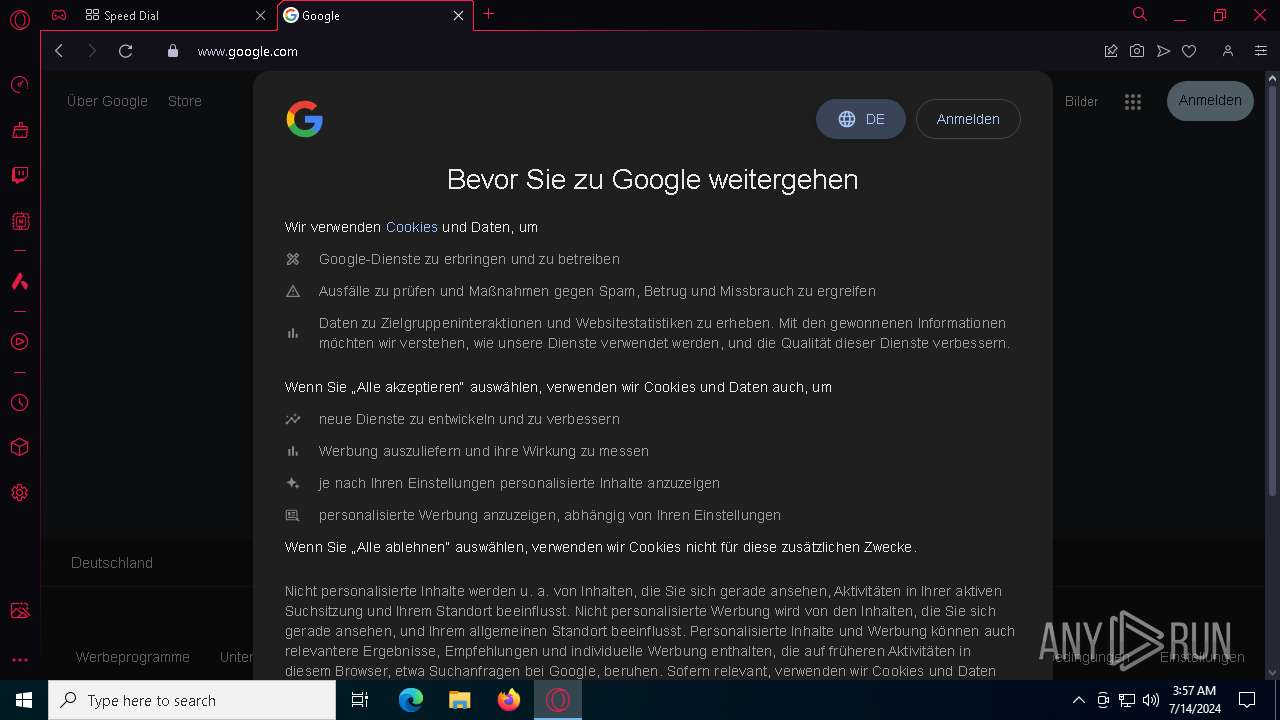Open a new tab with plus button
This screenshot has height=720, width=1280.
click(489, 14)
